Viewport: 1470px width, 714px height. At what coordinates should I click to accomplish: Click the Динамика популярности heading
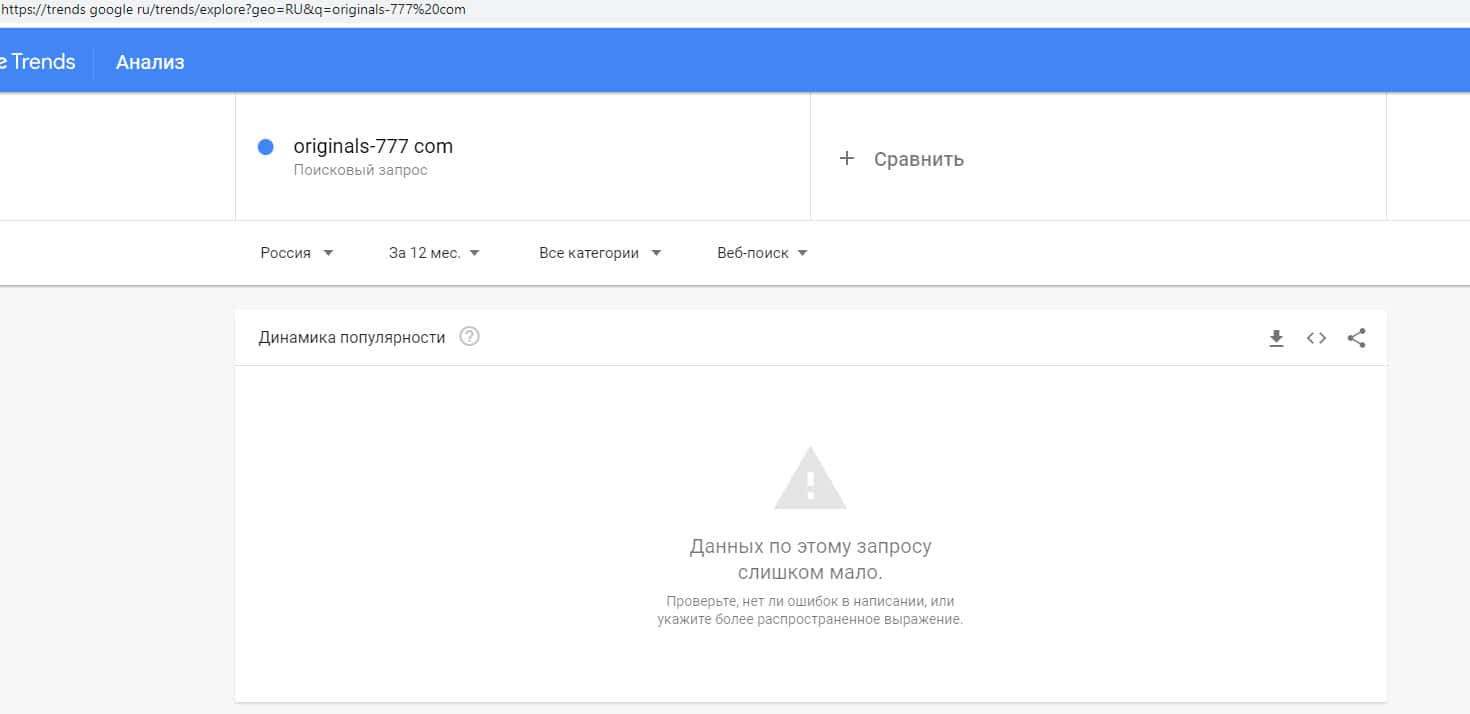tap(352, 338)
